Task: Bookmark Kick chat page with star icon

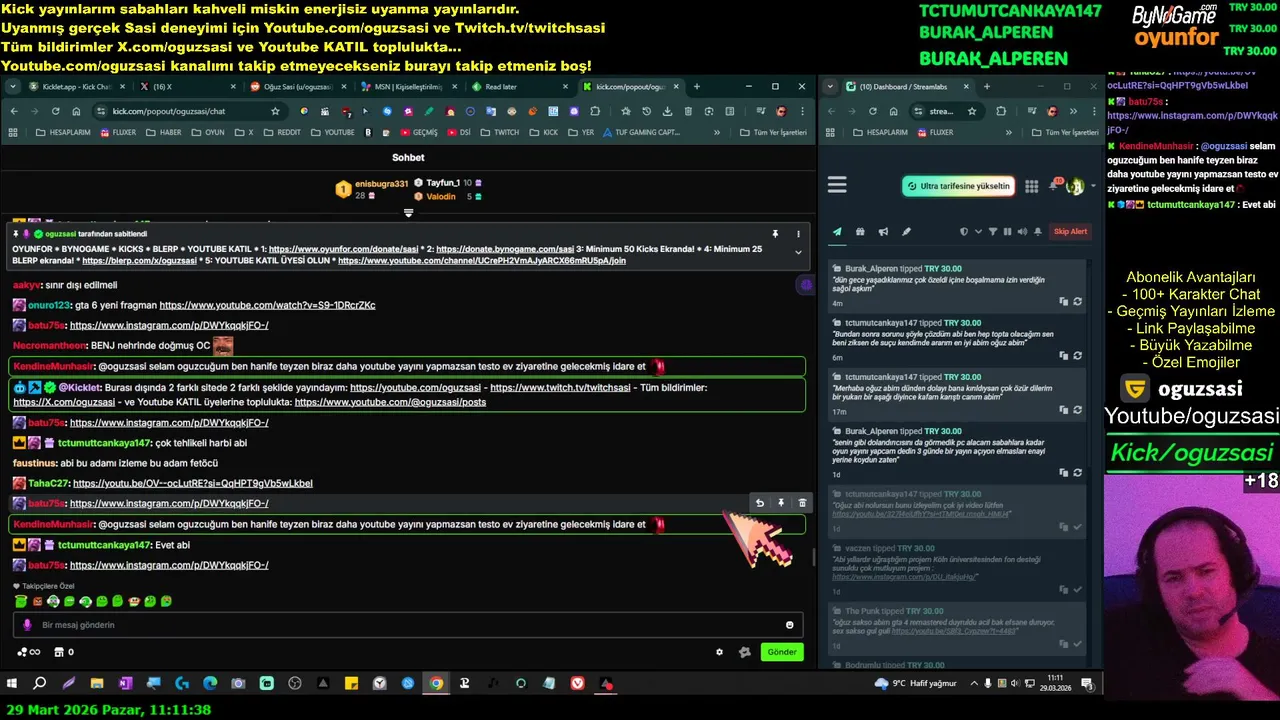Action: point(275,111)
